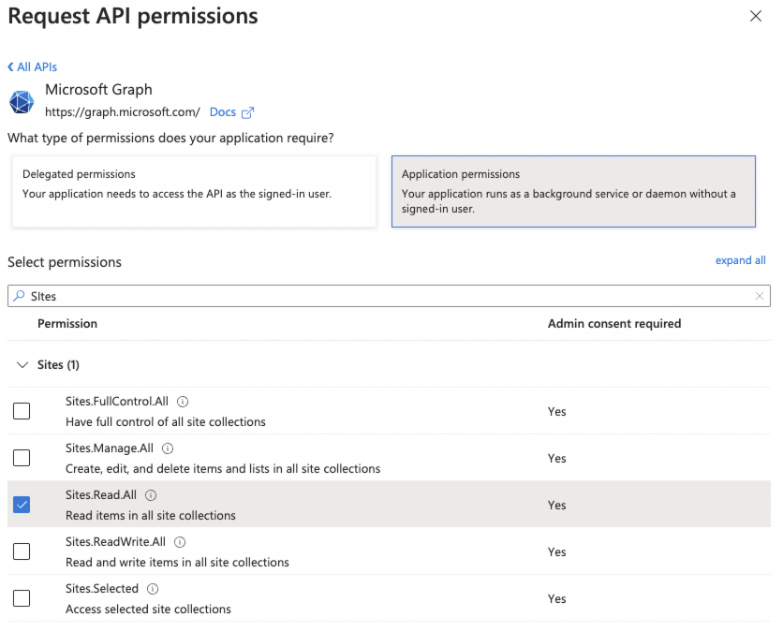Click info icon next to Sites.FullControl.All
Viewport: 784px width, 632px height.
tap(183, 402)
